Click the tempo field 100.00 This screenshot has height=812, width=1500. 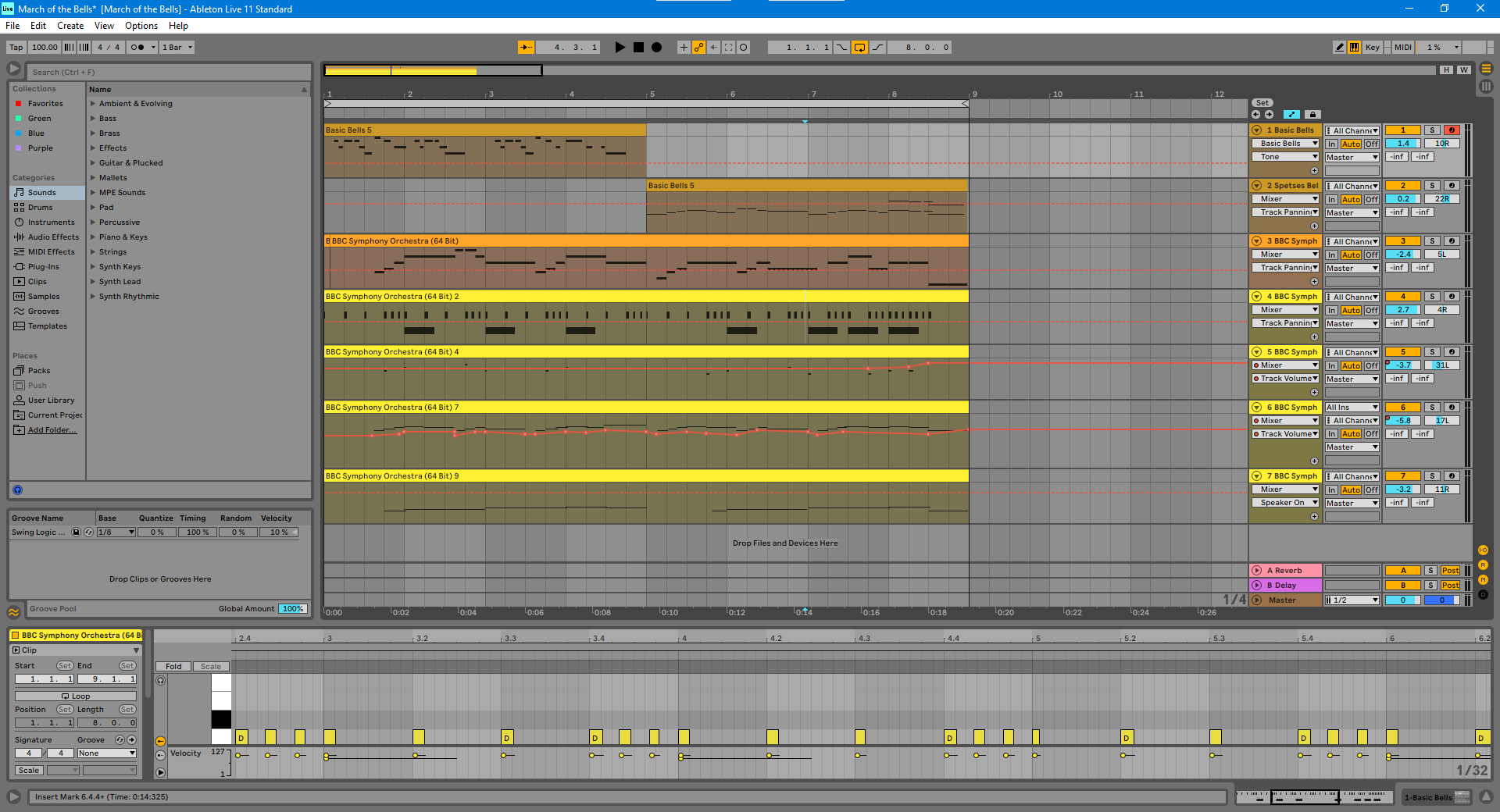(45, 48)
